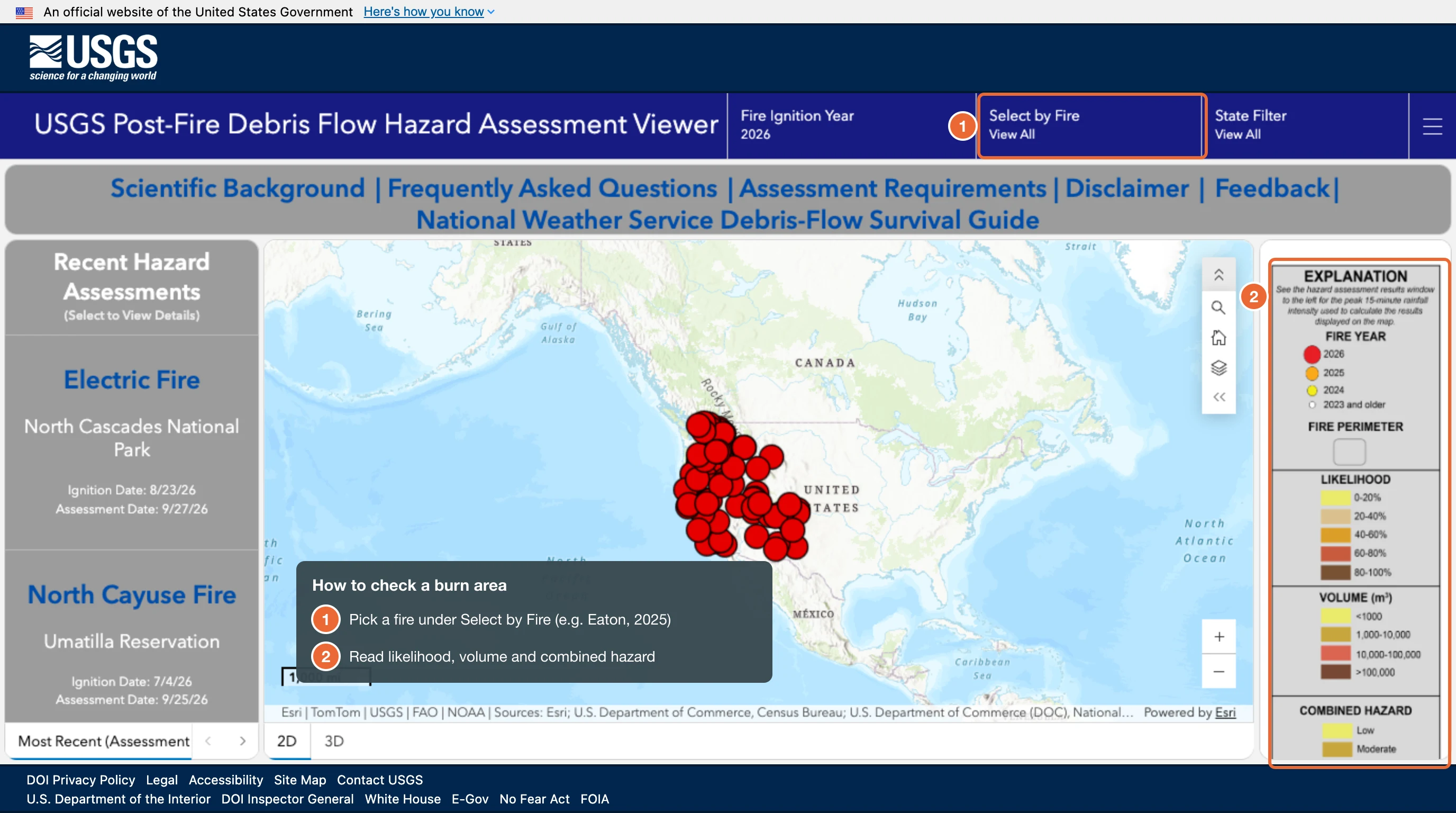Open the map search magnifier tool

(x=1218, y=308)
